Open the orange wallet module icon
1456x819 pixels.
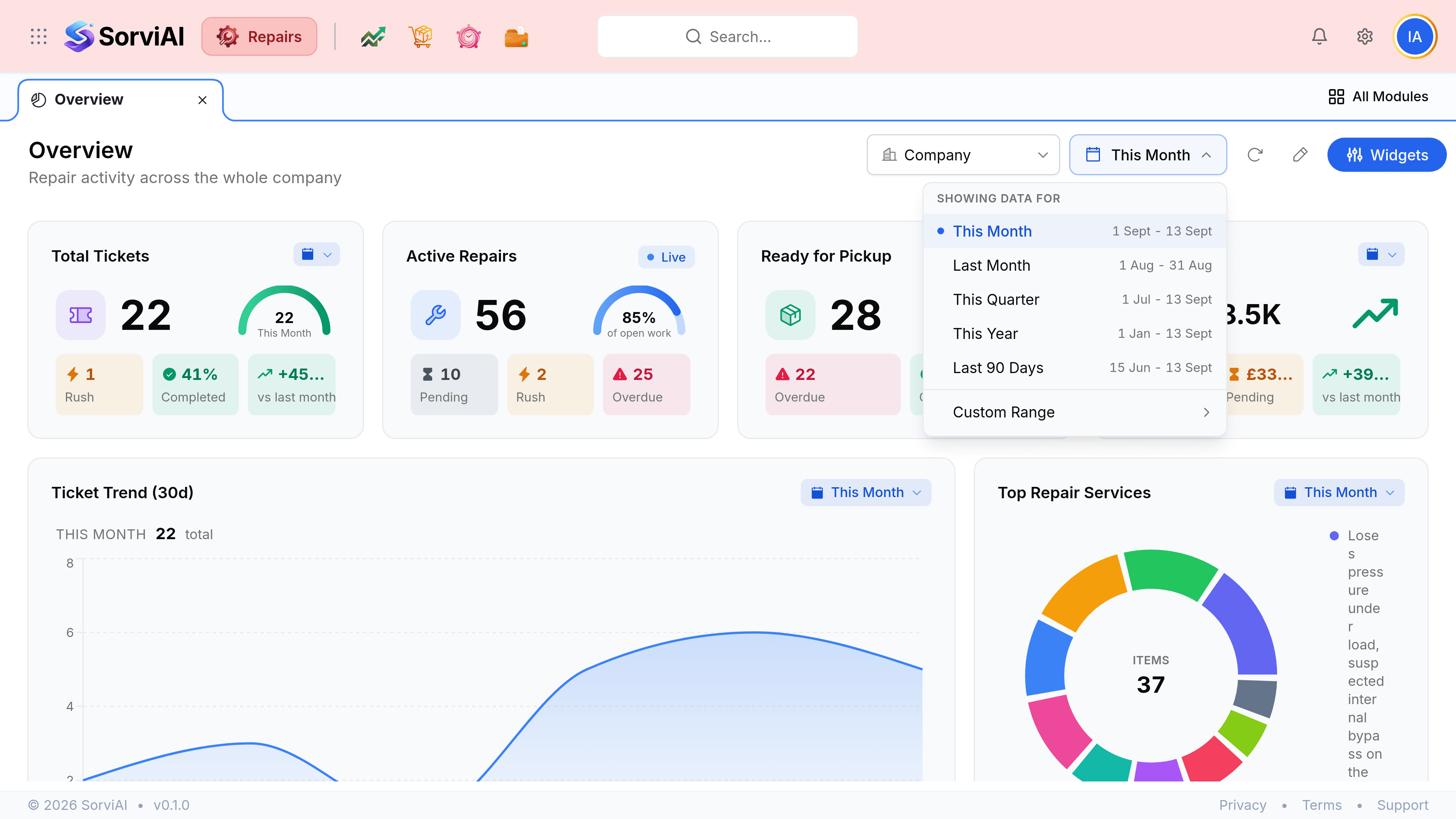[x=516, y=37]
